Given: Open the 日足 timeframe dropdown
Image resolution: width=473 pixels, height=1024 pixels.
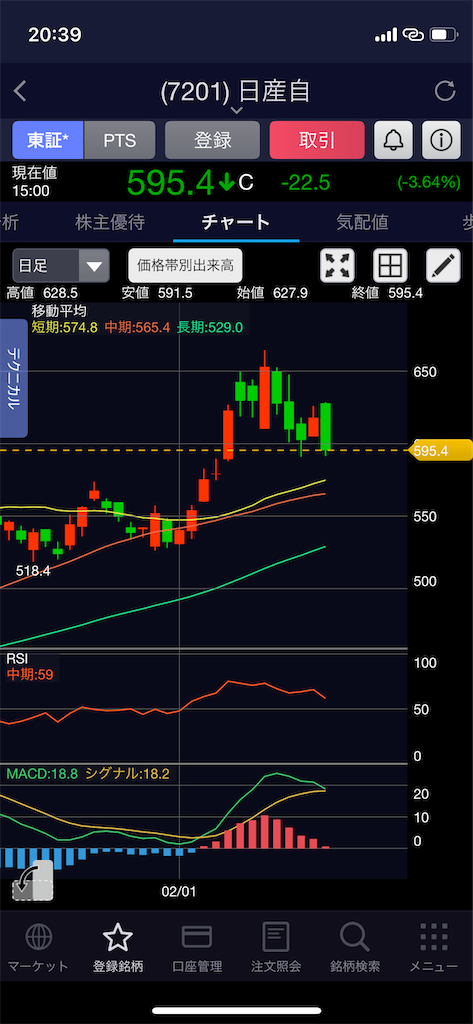Looking at the screenshot, I should tap(61, 266).
